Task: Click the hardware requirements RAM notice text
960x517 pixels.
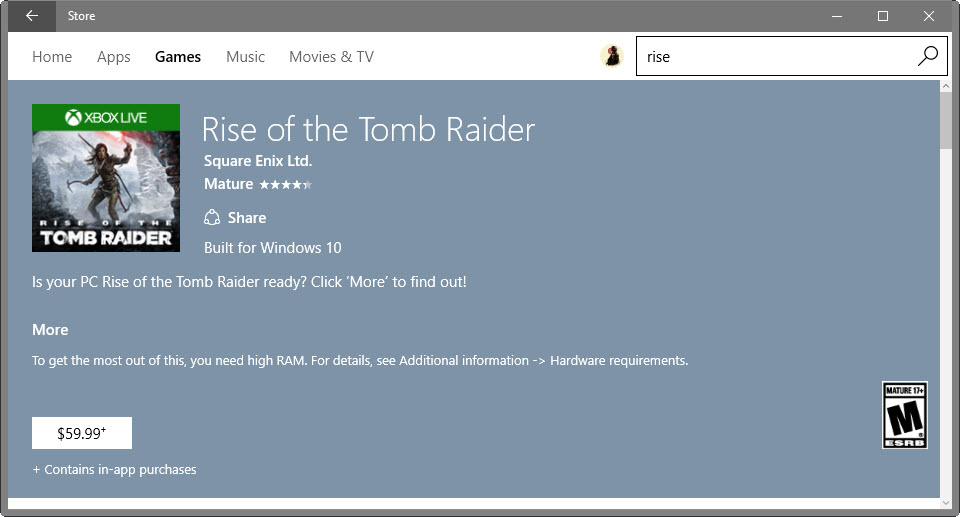Action: [360, 360]
